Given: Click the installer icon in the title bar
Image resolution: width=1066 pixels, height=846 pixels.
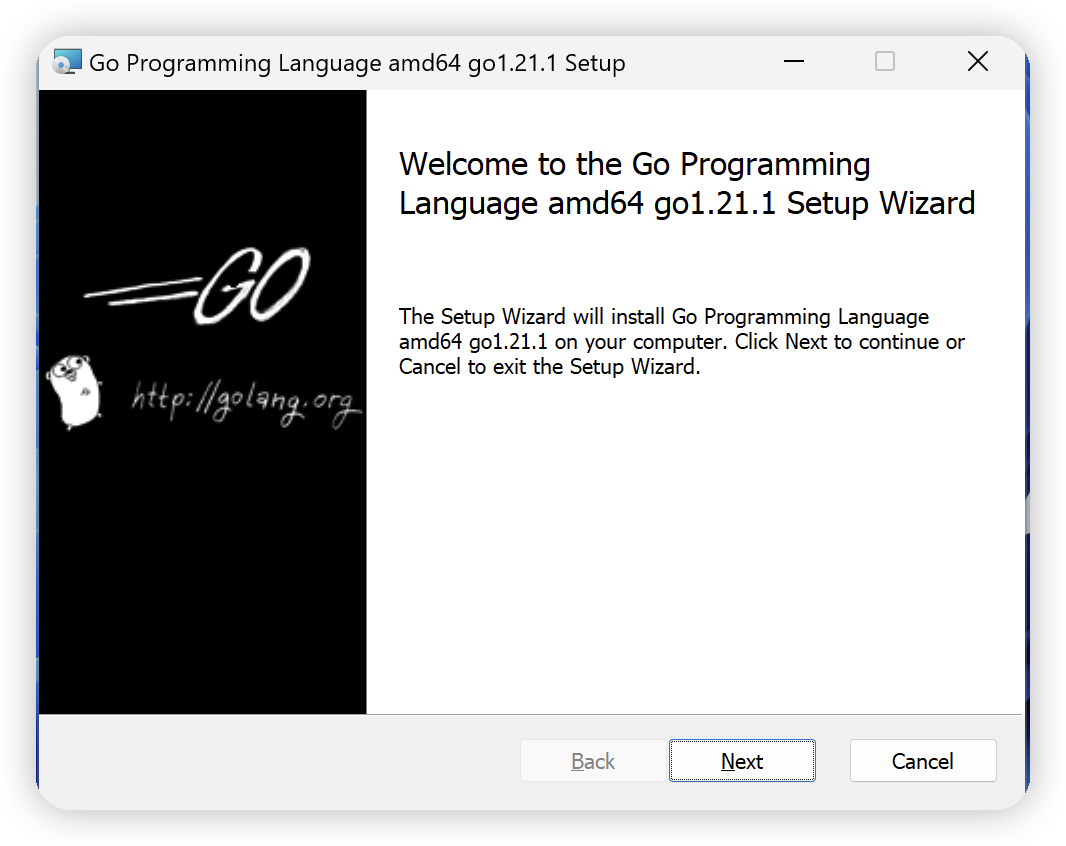Looking at the screenshot, I should (x=67, y=62).
